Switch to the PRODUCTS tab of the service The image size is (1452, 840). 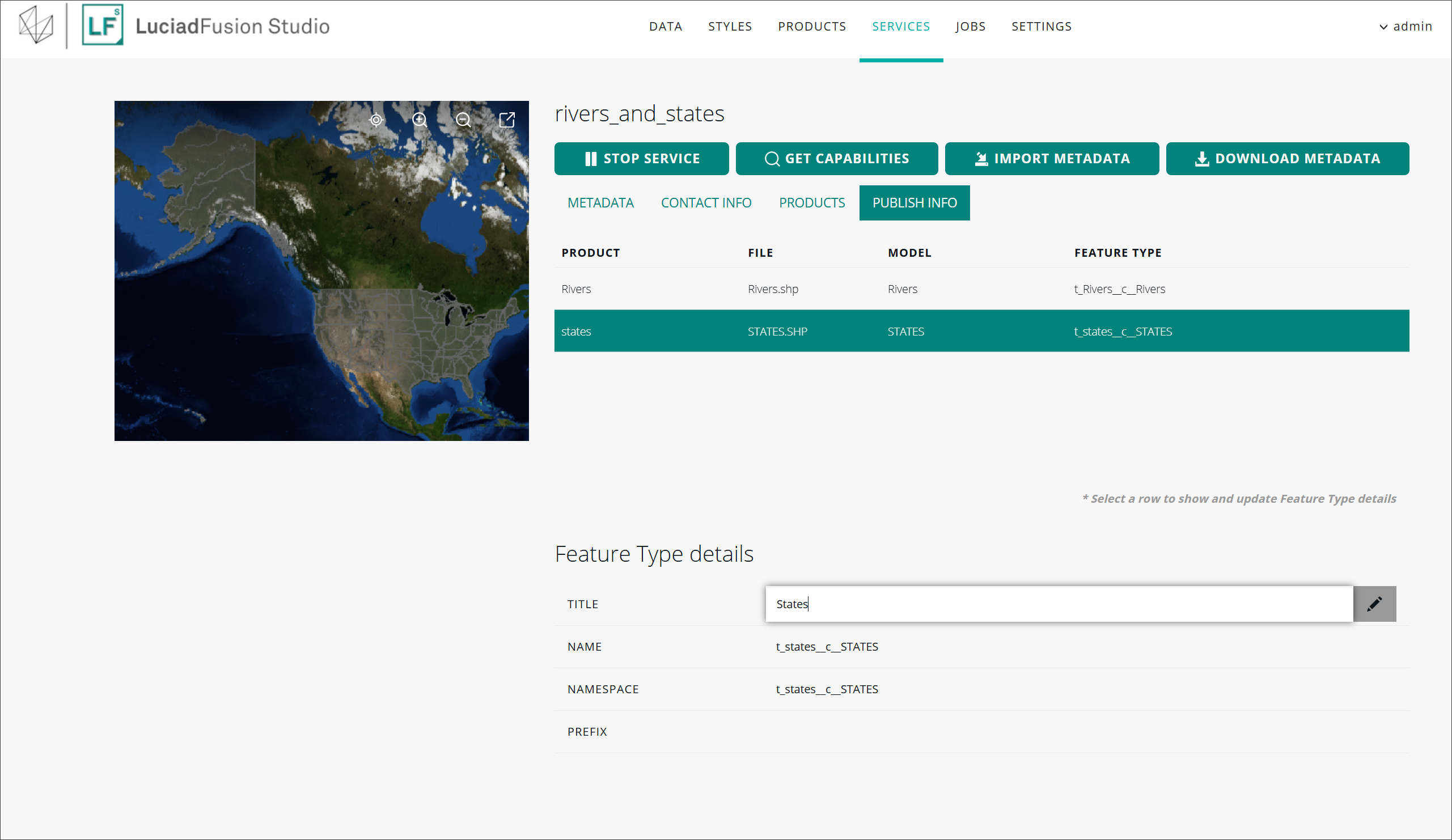point(812,203)
